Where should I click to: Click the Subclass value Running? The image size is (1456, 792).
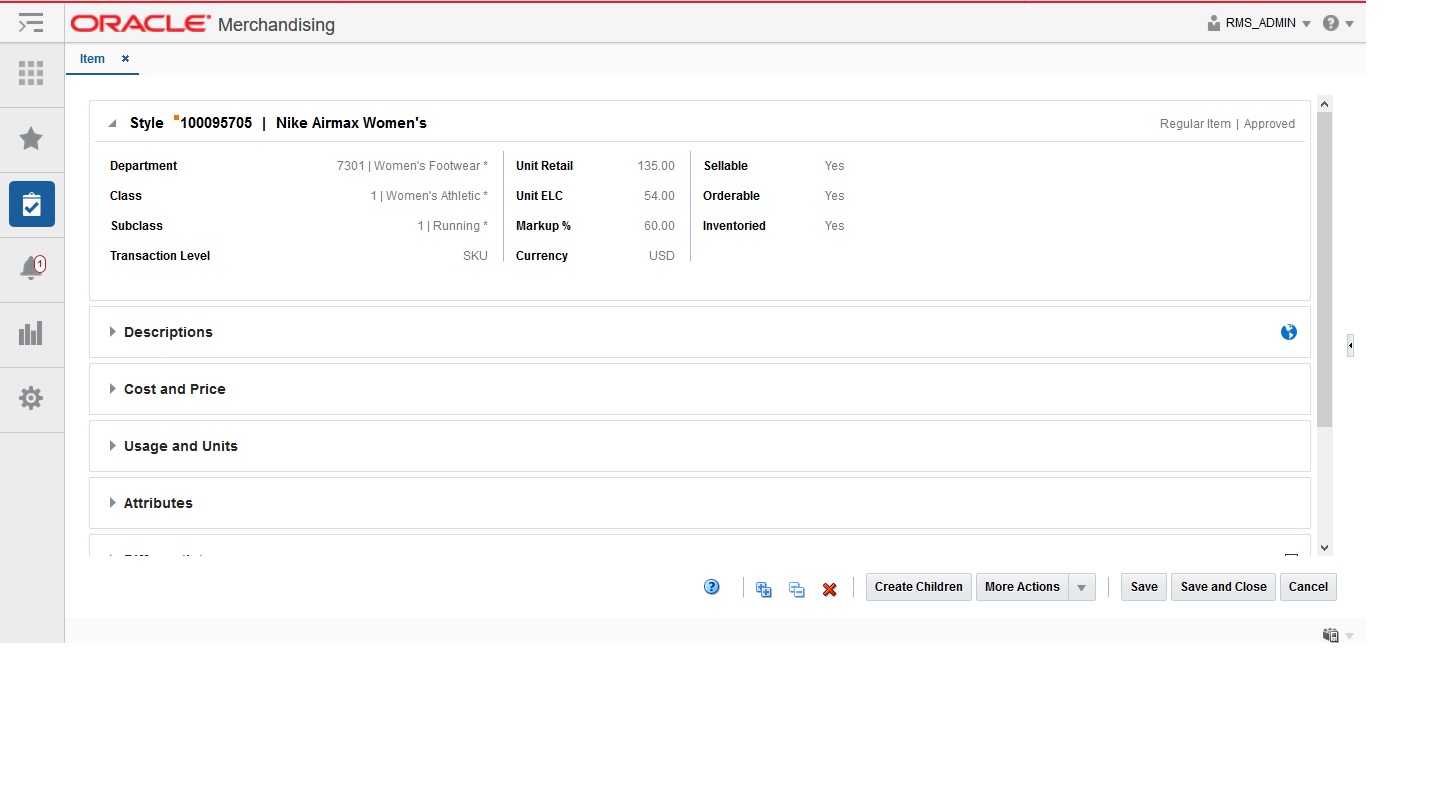[452, 226]
